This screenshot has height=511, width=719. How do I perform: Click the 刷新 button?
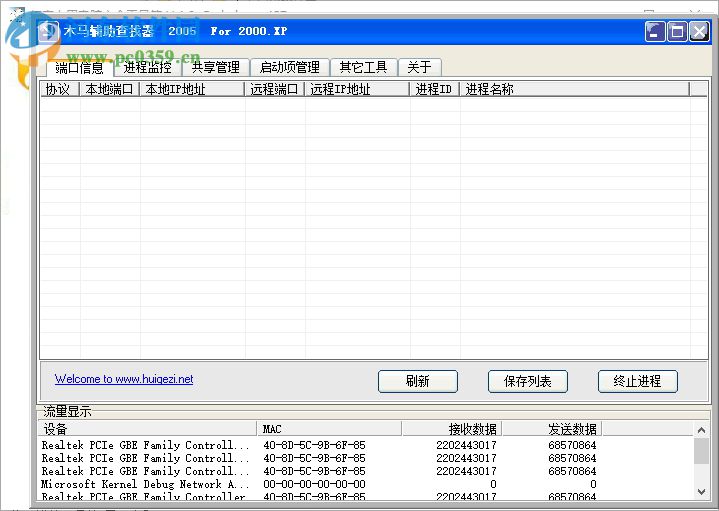coord(418,381)
